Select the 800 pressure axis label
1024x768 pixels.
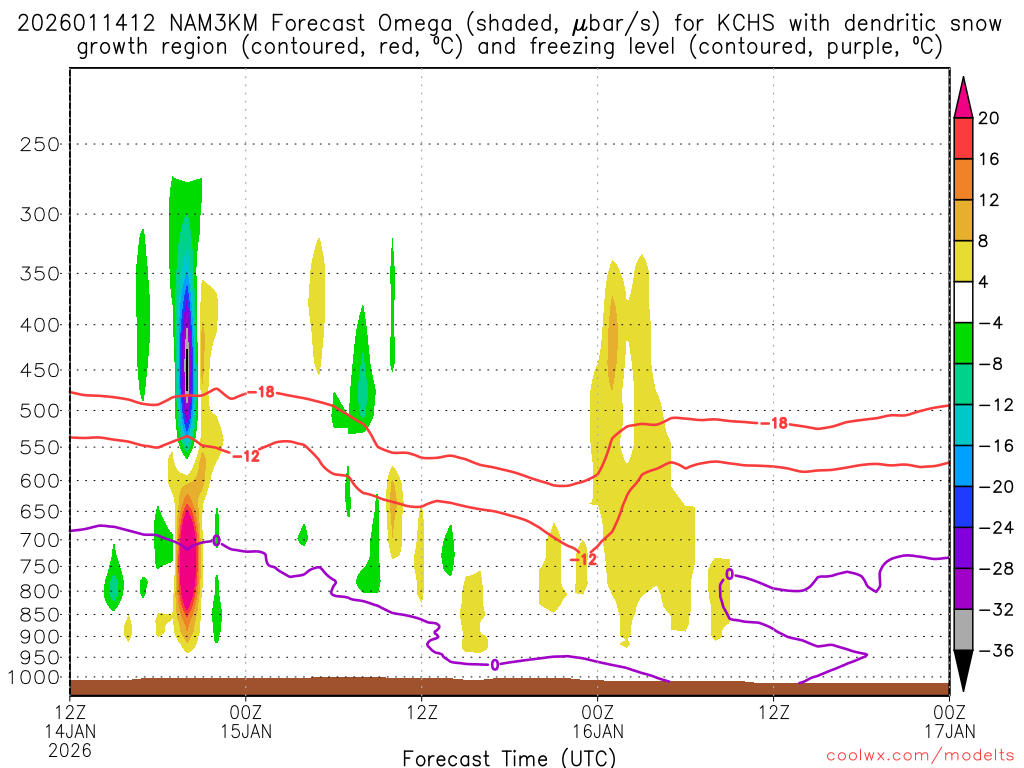[x=40, y=592]
